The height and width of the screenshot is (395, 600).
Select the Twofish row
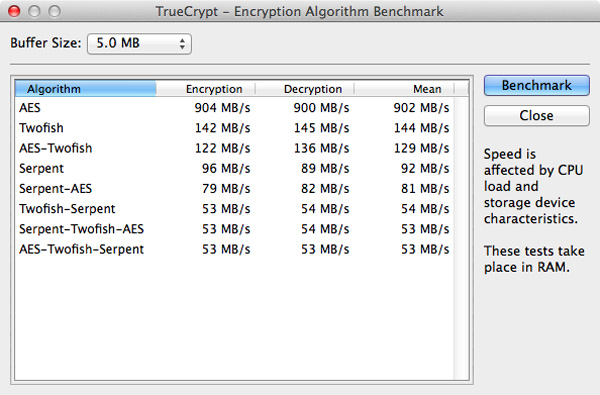pyautogui.click(x=234, y=128)
